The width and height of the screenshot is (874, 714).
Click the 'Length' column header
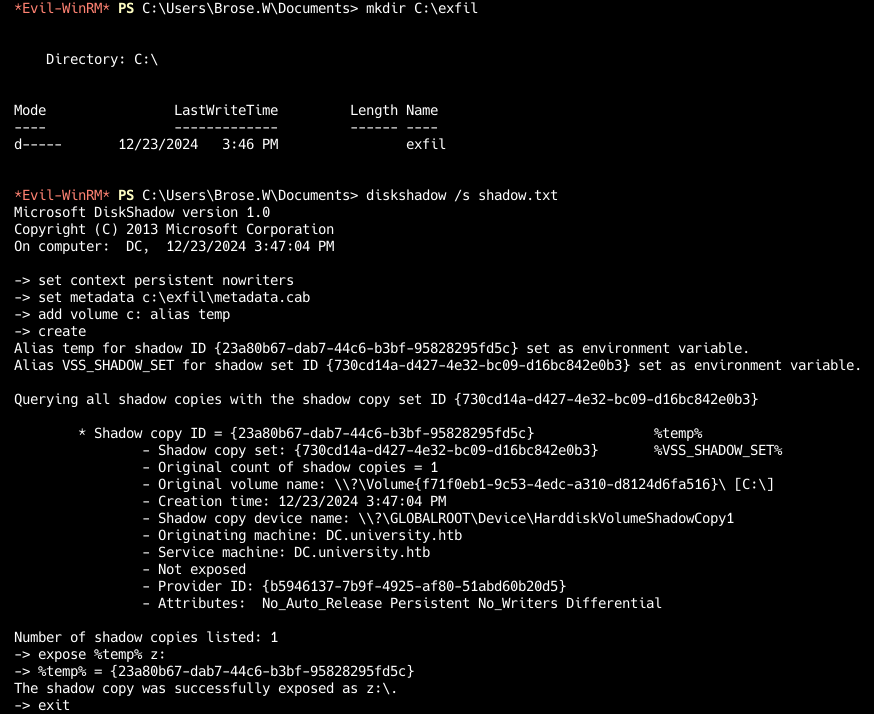click(x=373, y=110)
